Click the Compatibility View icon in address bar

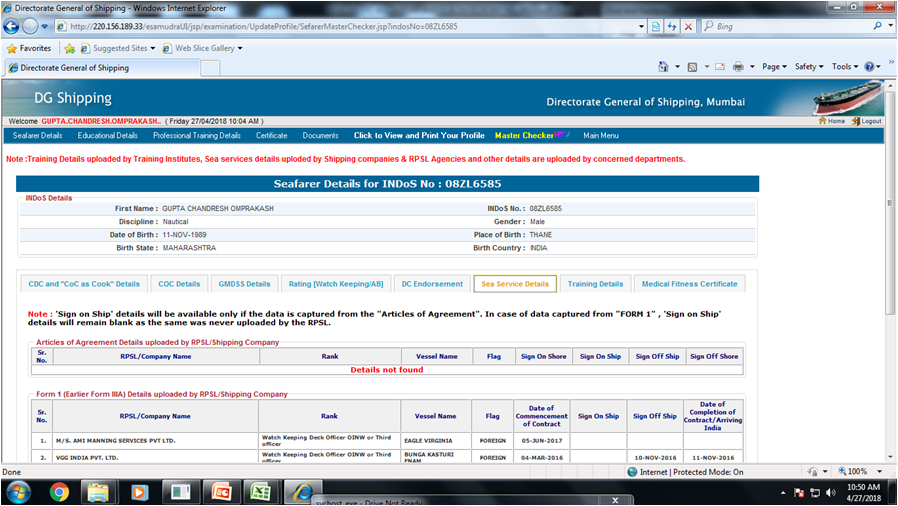tap(655, 26)
